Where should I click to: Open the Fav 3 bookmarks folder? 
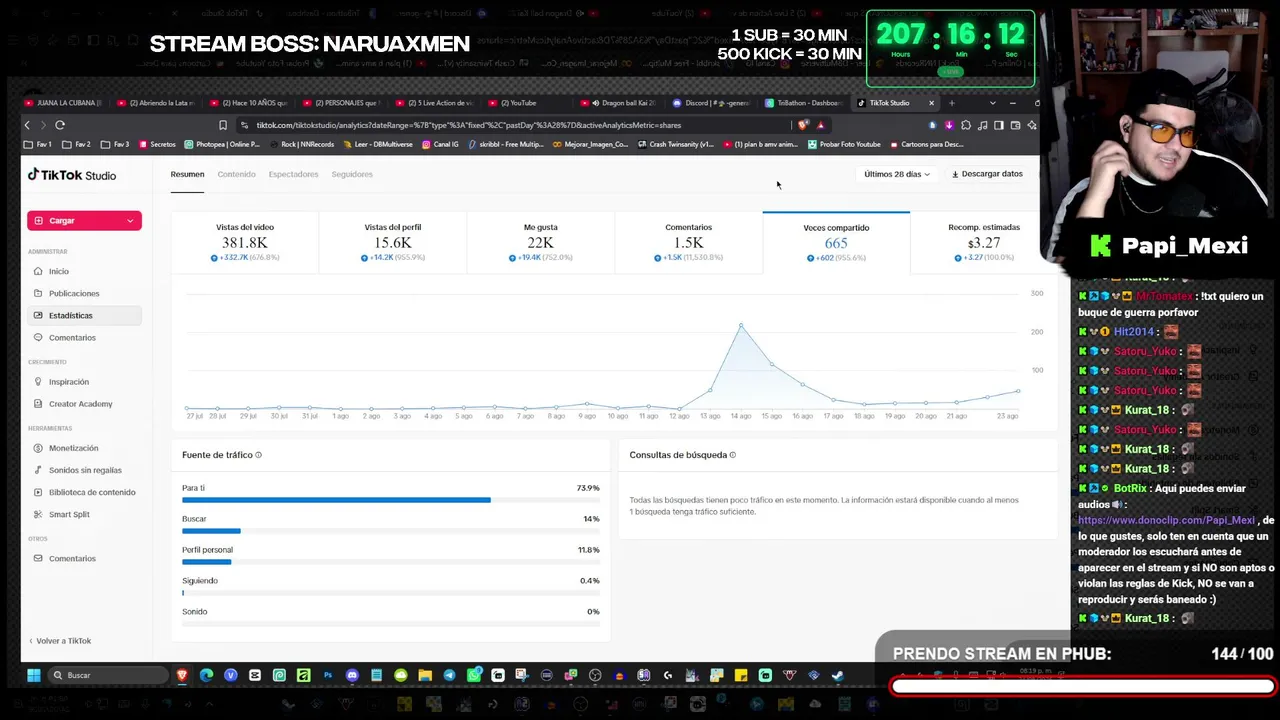tap(115, 145)
